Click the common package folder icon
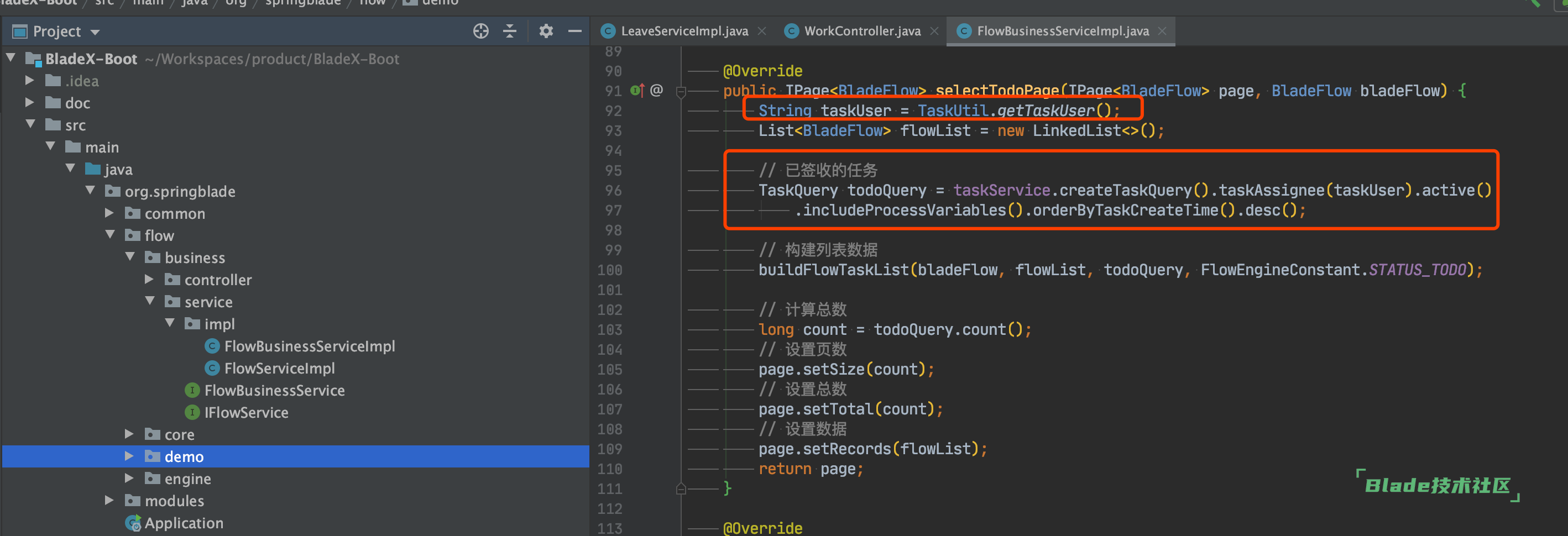Image resolution: width=1568 pixels, height=536 pixels. coord(133,213)
